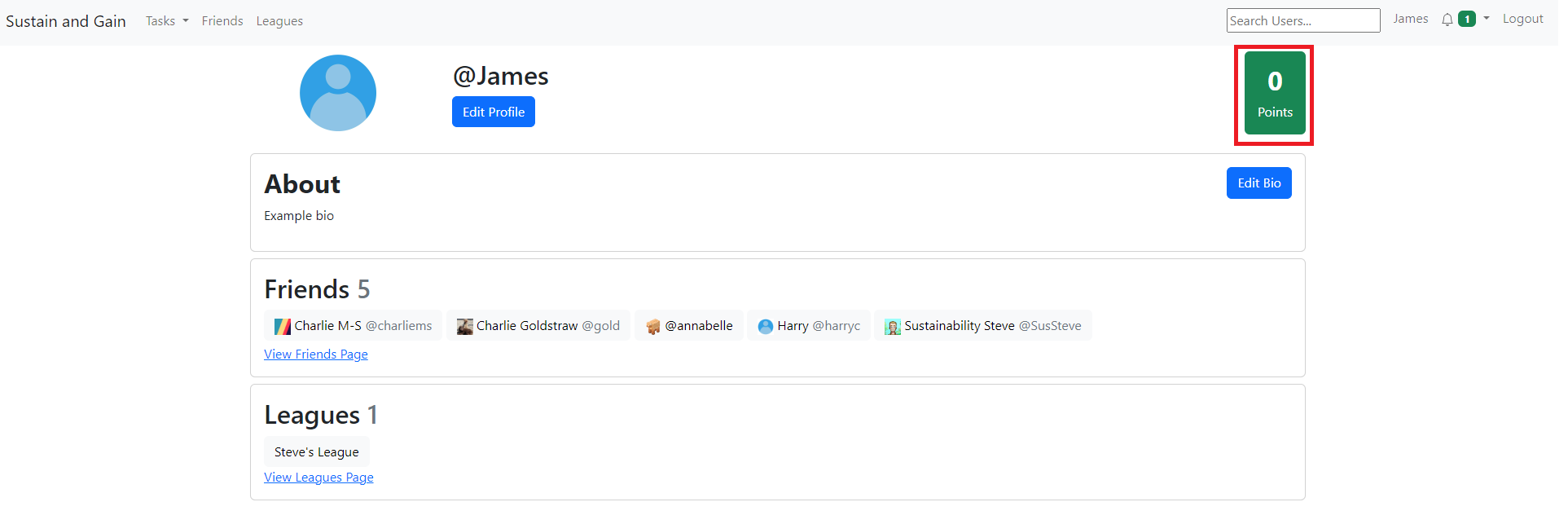The image size is (1568, 524).
Task: Click annabelle's avatar icon
Action: point(652,327)
